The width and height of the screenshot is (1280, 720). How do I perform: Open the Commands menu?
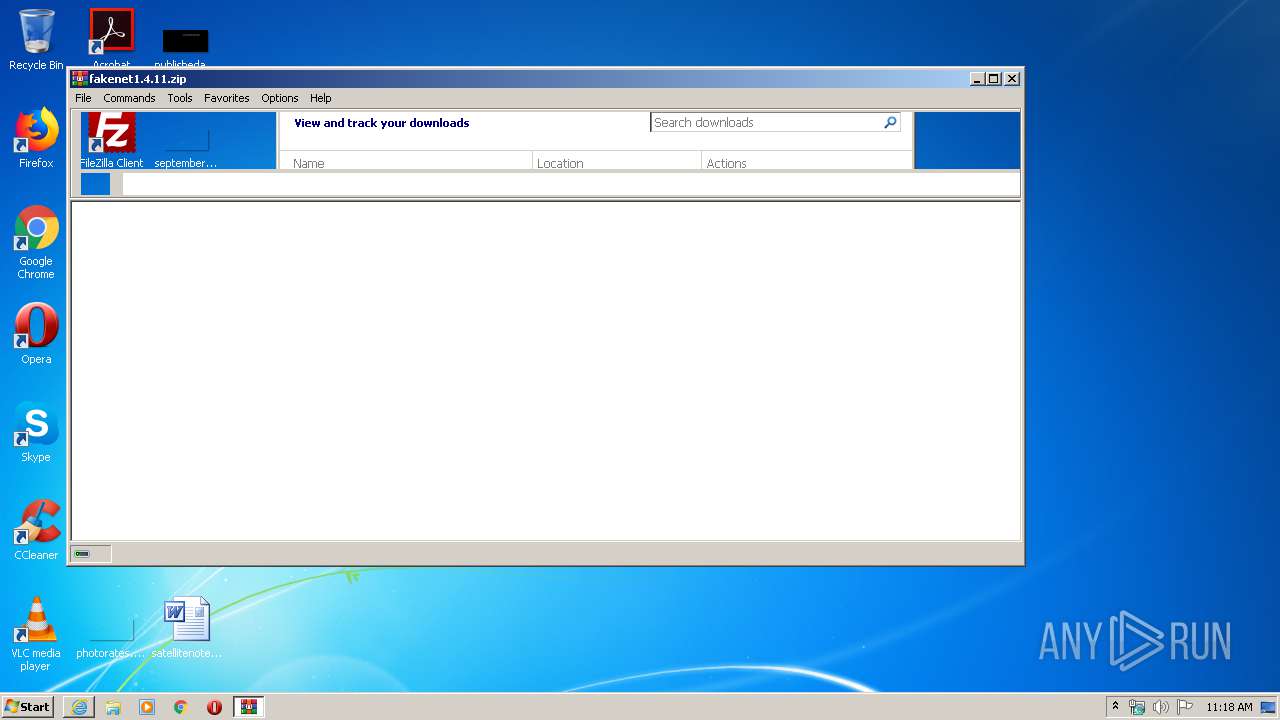point(129,98)
